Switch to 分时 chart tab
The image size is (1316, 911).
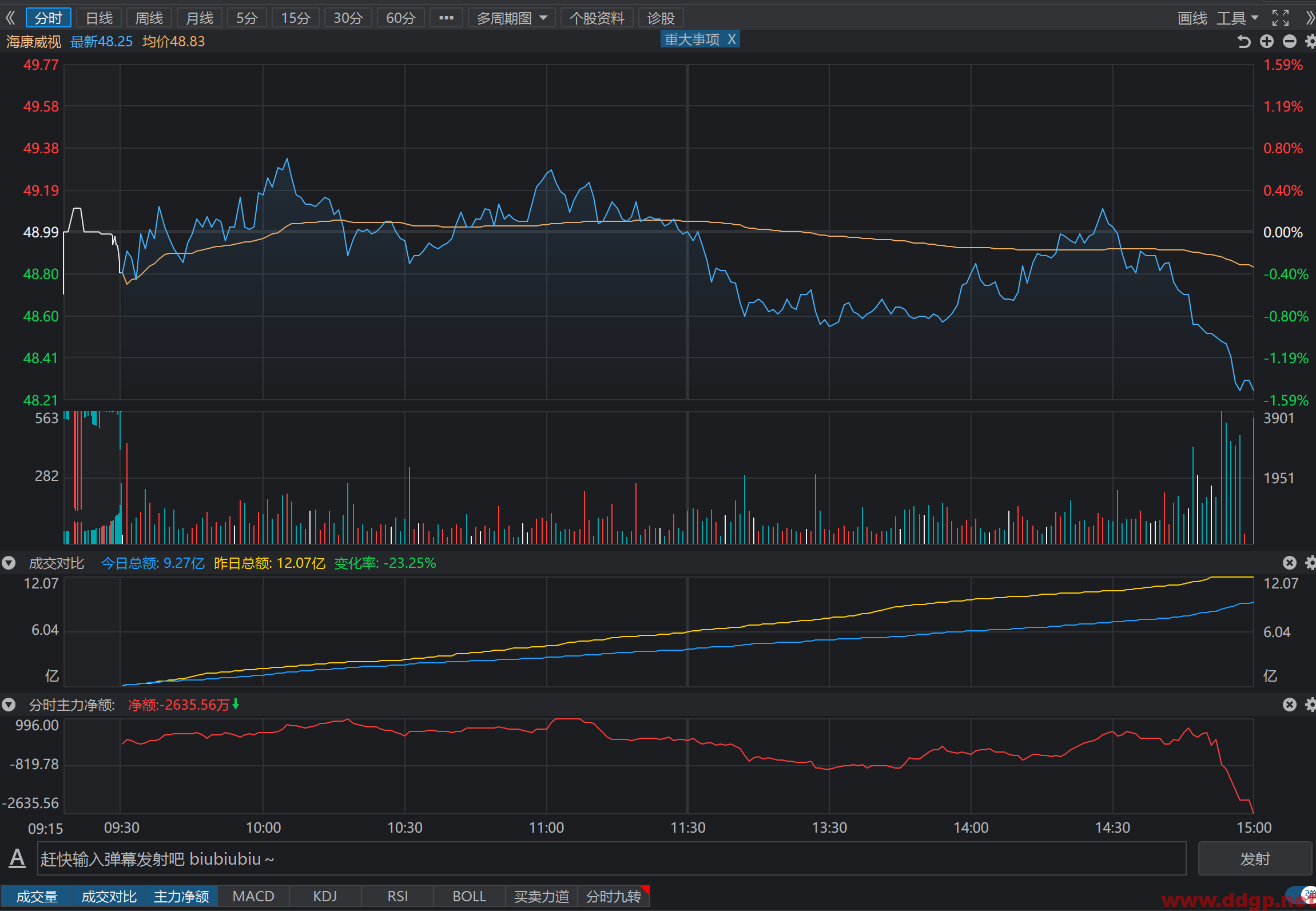[x=49, y=18]
